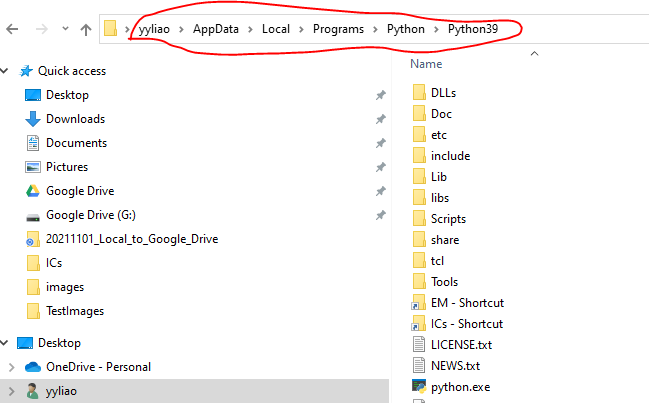Screen dimensions: 649x403
Task: Click the Back navigation arrow
Action: point(12,29)
